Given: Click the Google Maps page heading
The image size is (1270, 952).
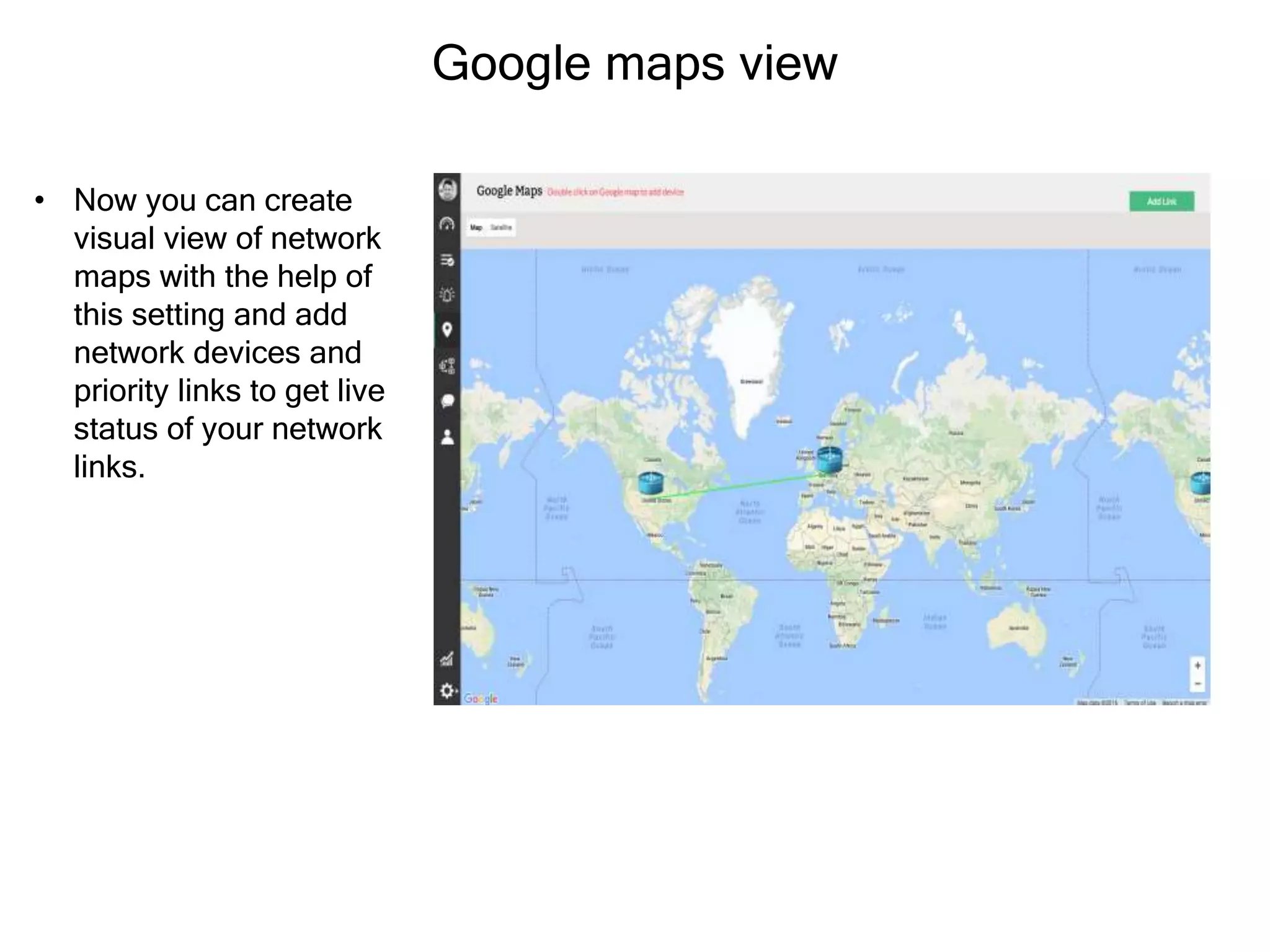Looking at the screenshot, I should (x=509, y=191).
